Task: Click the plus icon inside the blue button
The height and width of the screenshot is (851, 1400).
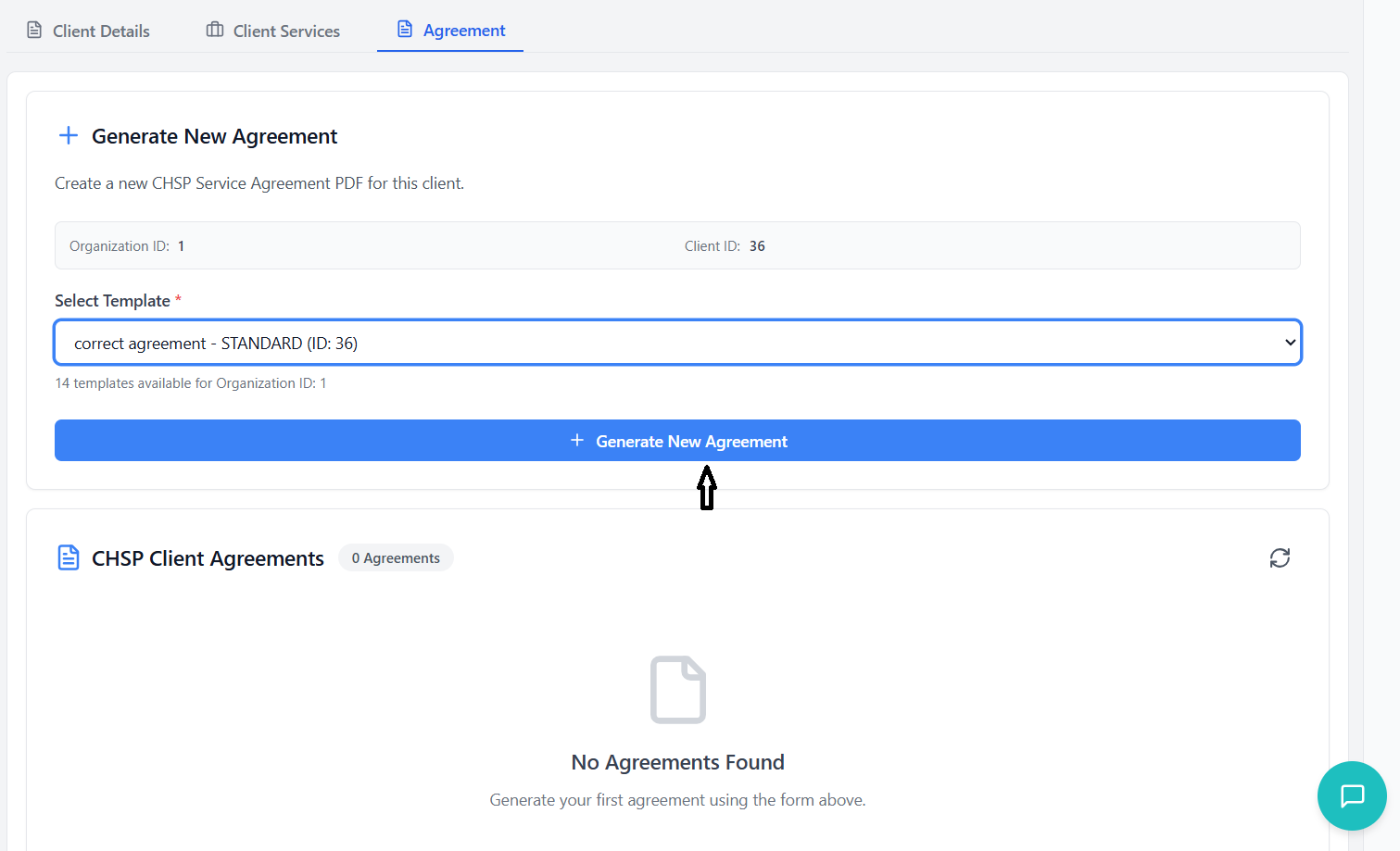Action: pos(577,441)
